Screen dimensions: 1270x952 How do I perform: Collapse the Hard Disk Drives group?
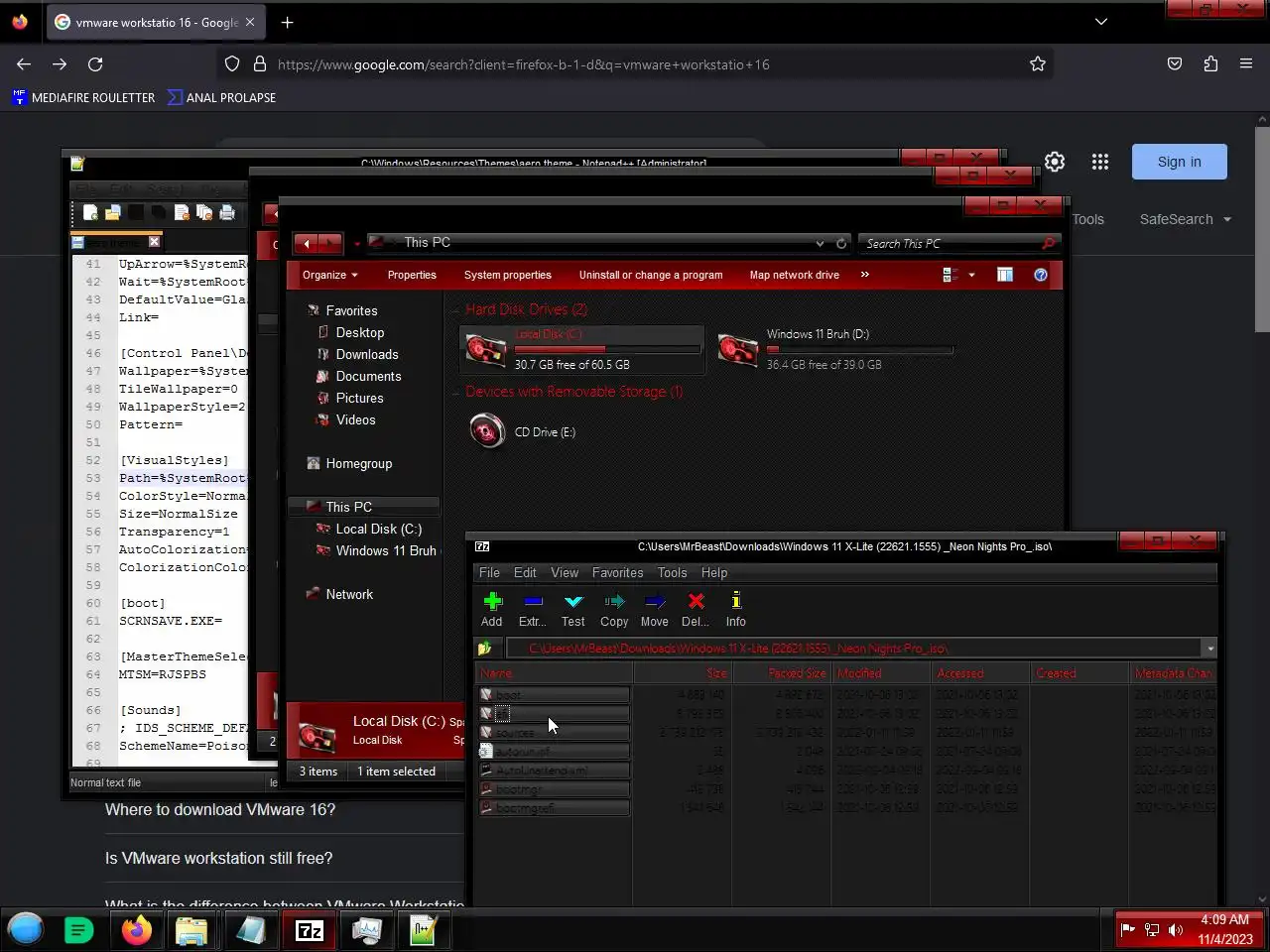coord(457,309)
